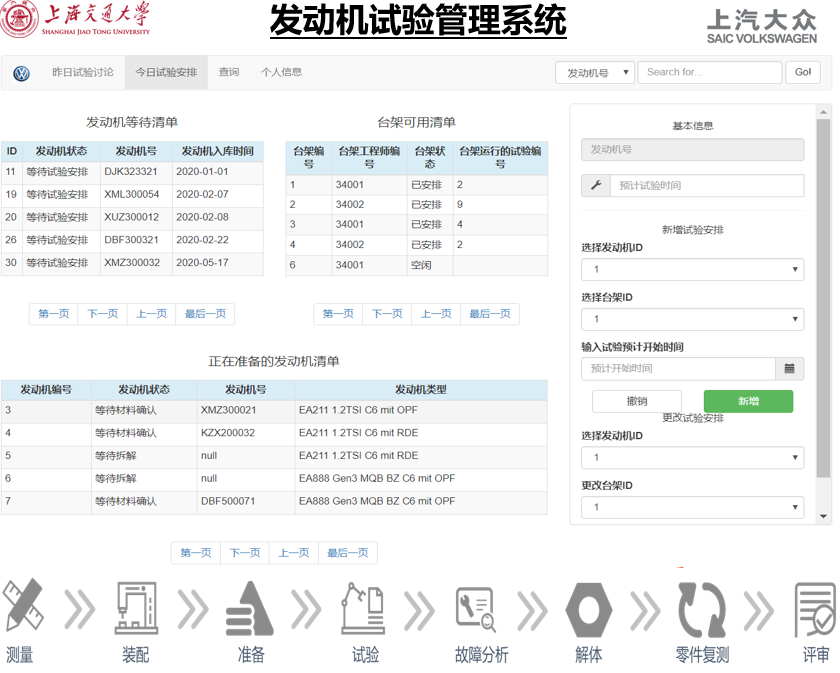Select the 准备 (preparation) stage icon
Viewport: 840px width, 673px height.
250,607
